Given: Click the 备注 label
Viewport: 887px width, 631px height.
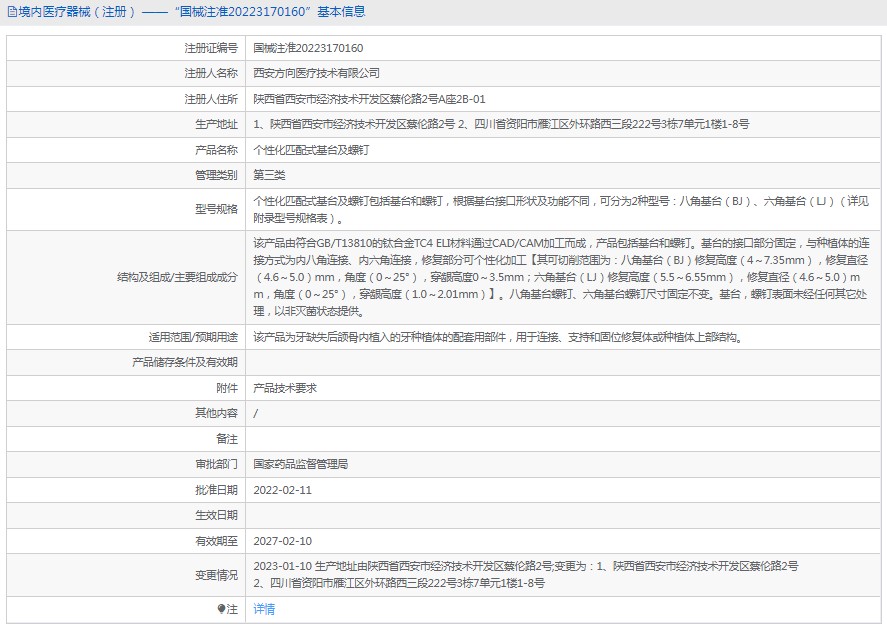Looking at the screenshot, I should [227, 439].
